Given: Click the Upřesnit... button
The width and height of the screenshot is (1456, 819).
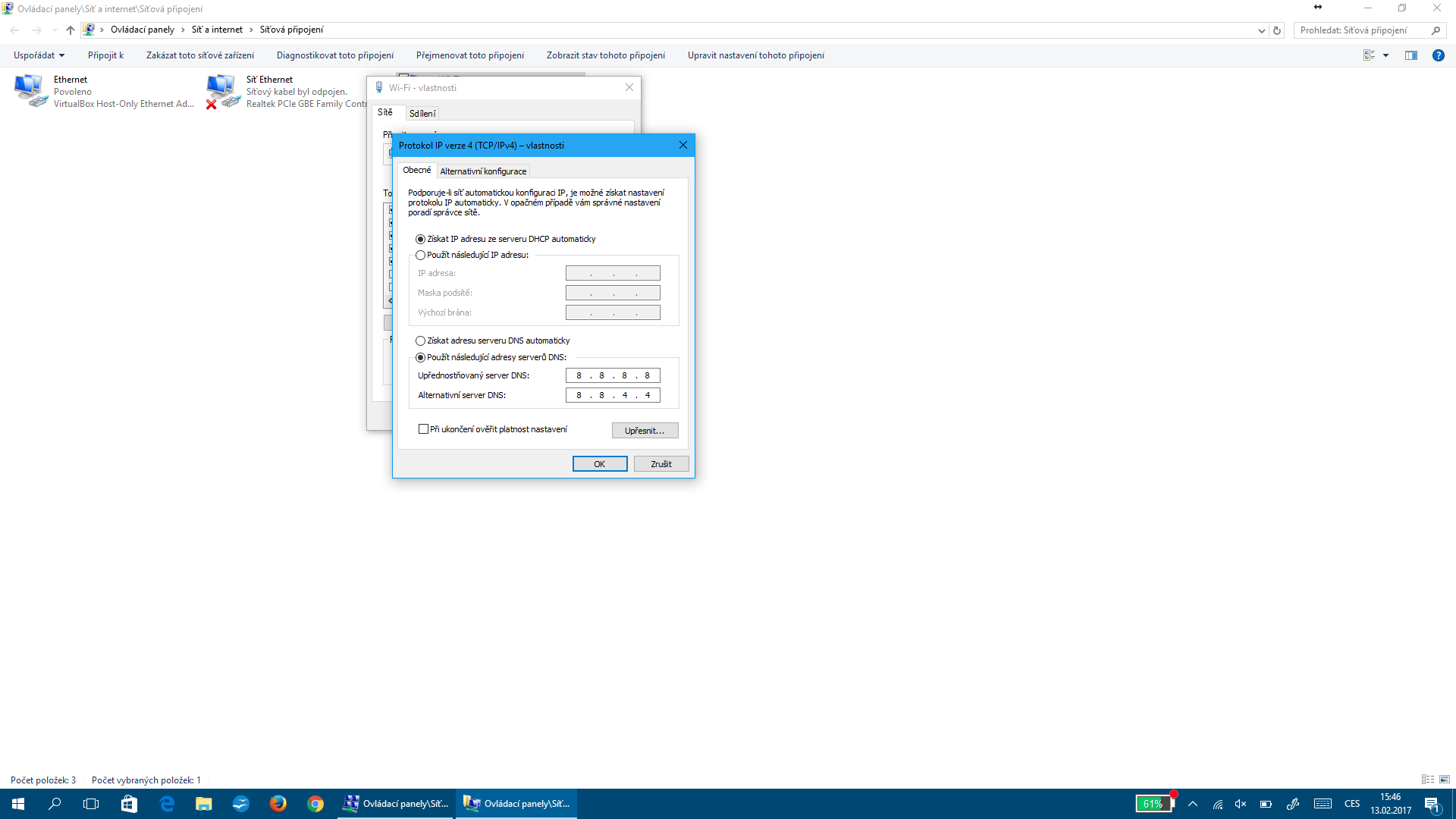Looking at the screenshot, I should pyautogui.click(x=645, y=431).
